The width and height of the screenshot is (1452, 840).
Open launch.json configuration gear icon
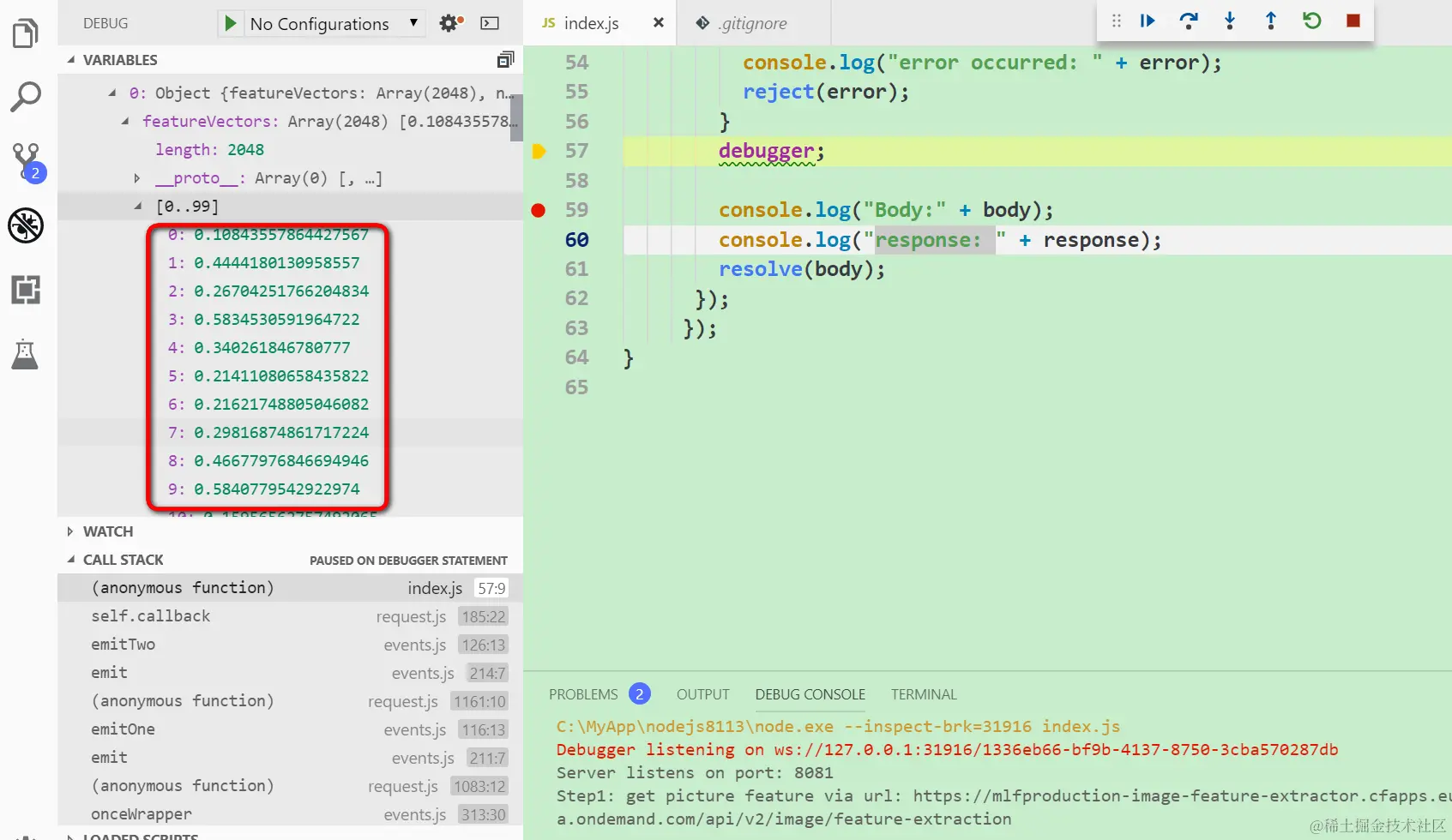point(450,23)
